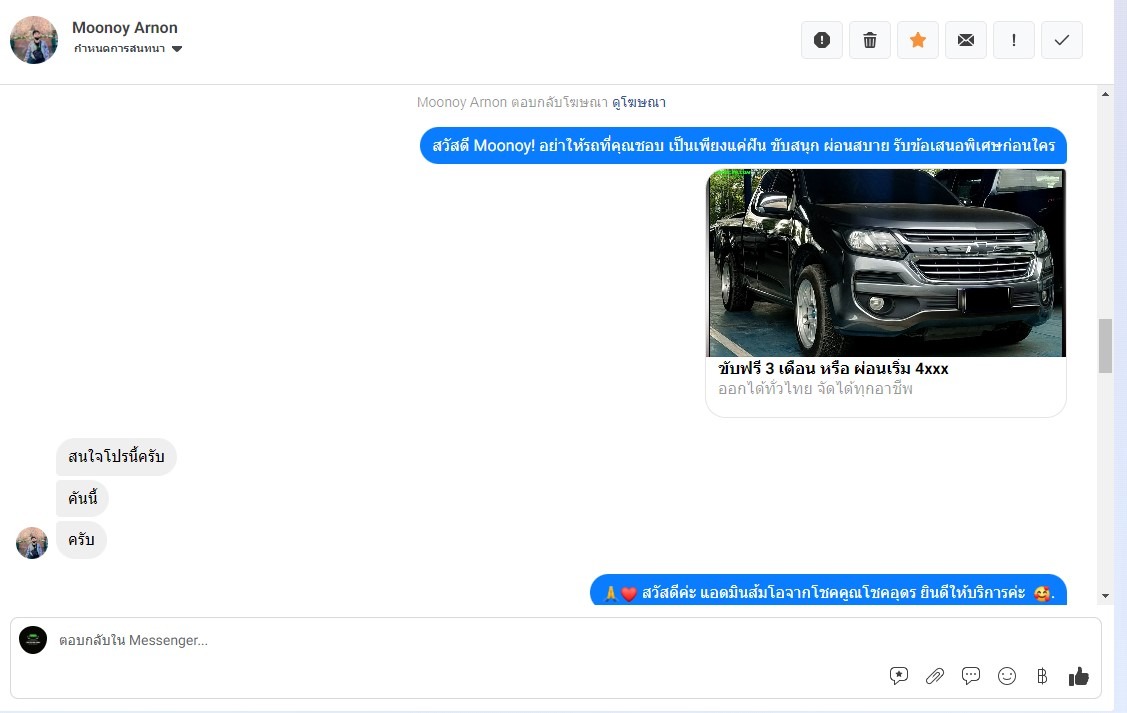Screen dimensions: 1127x713
Task: Click scrollbar down arrow in chat
Action: (1105, 596)
